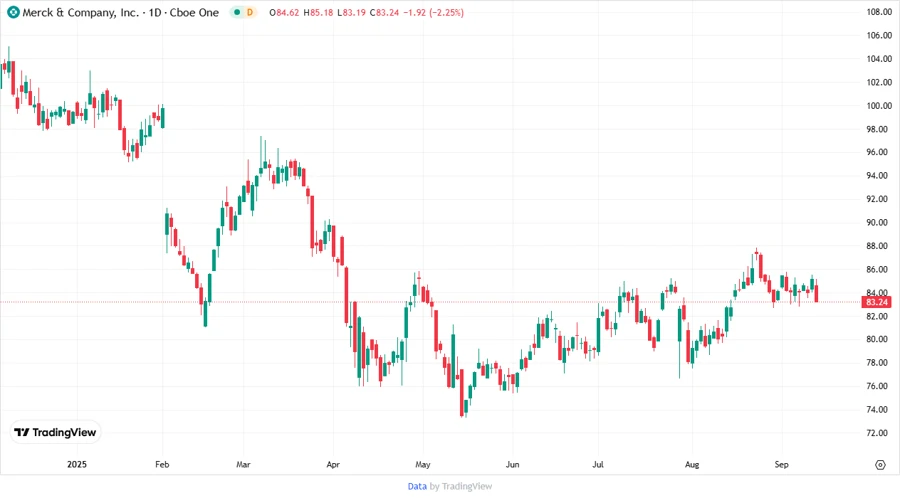The height and width of the screenshot is (498, 900).
Task: Click the Jun label on time axis
Action: [513, 464]
